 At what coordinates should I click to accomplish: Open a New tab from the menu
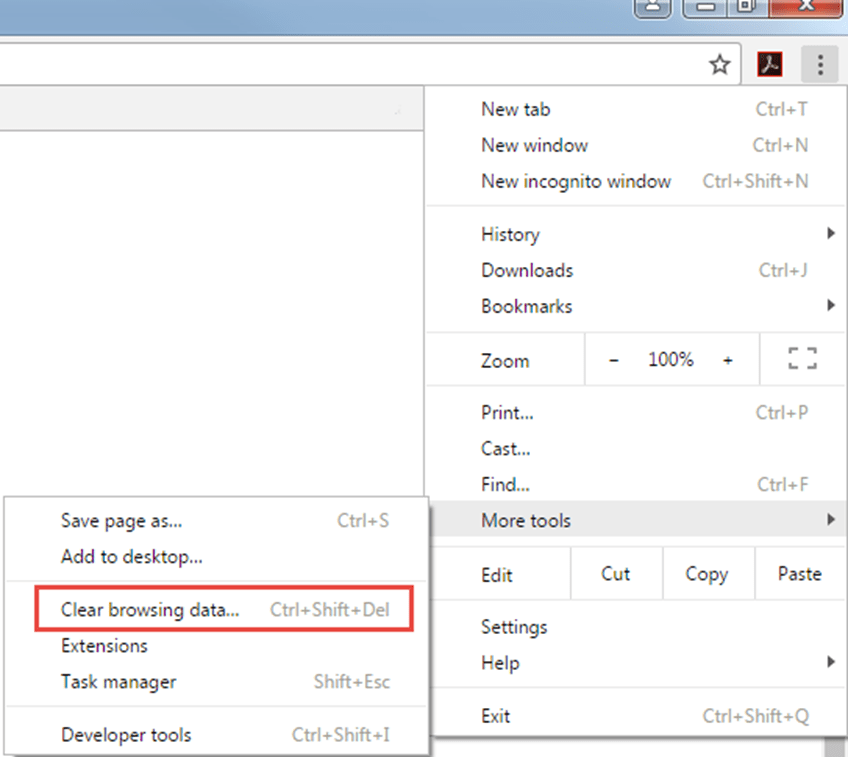(637, 109)
